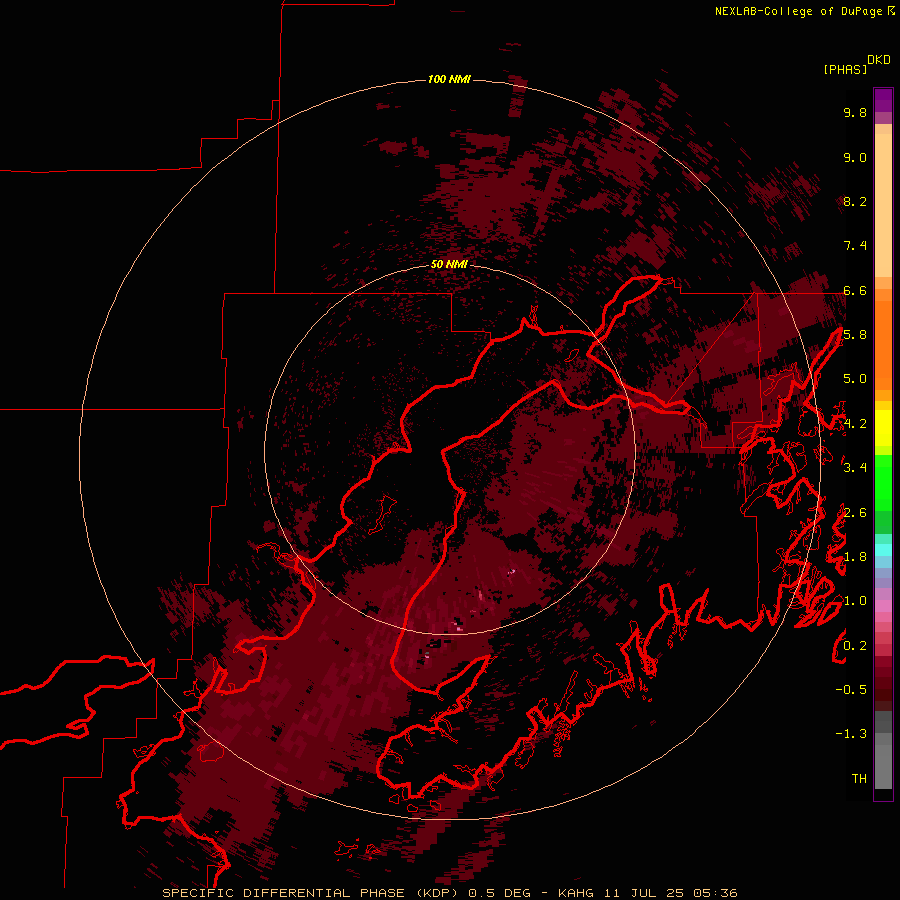
Task: Click the 2.6 color scale value
Action: click(x=855, y=513)
